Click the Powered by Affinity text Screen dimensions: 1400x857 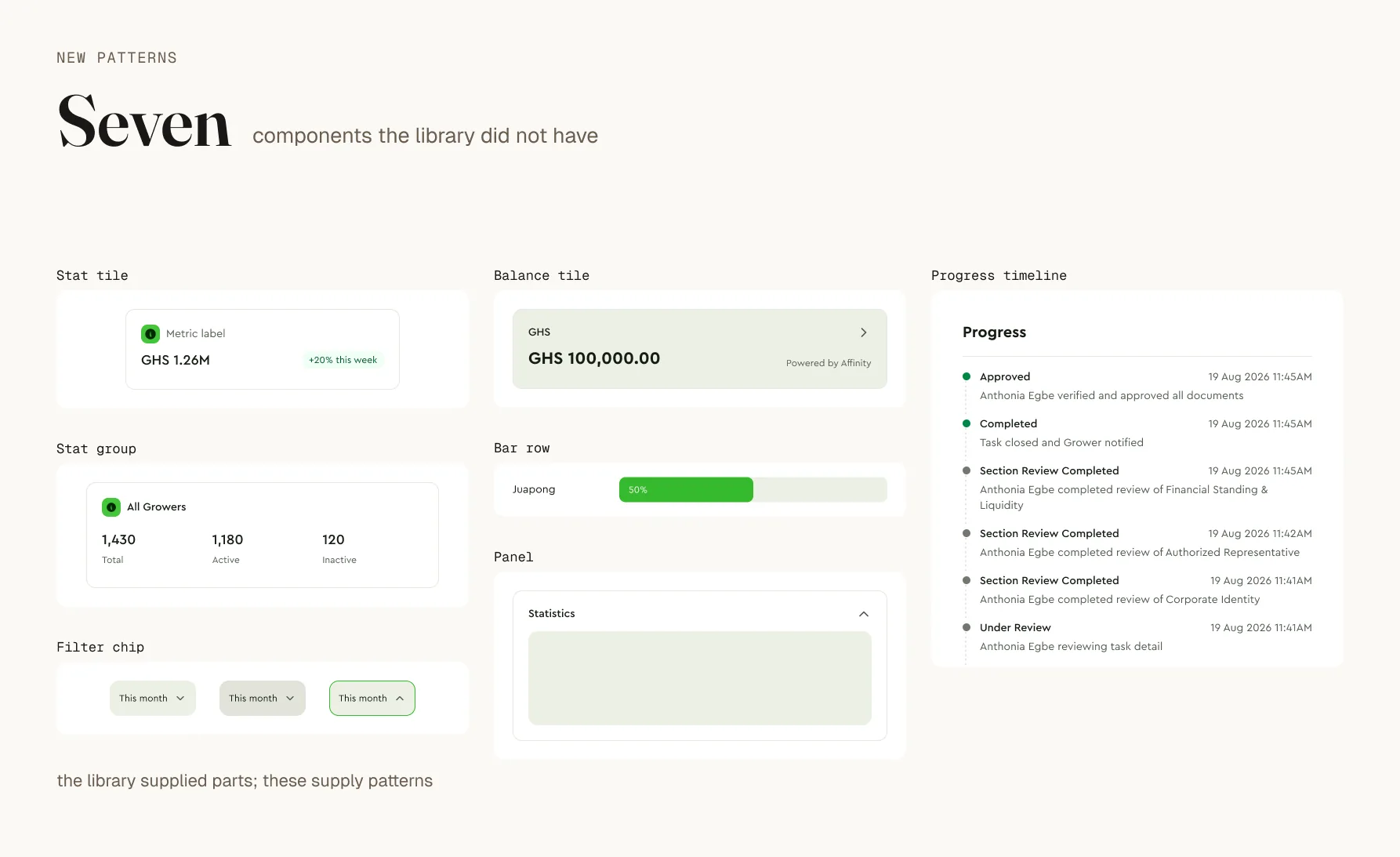[x=829, y=363]
